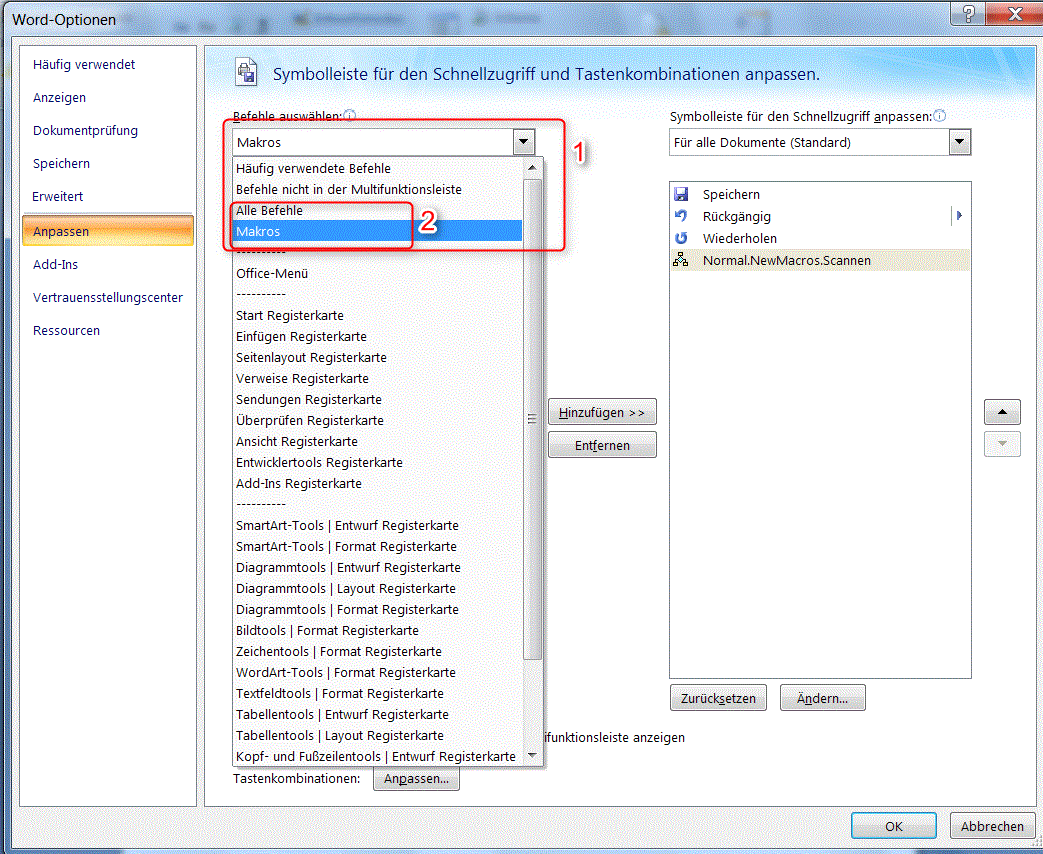The height and width of the screenshot is (854, 1043).
Task: Open the Befehle auswählen dropdown arrow
Action: point(524,143)
